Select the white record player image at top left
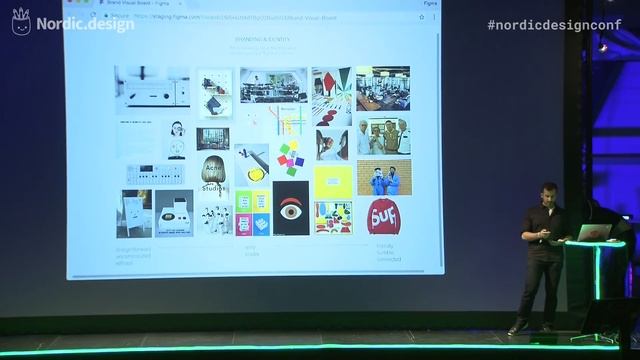Image resolution: width=640 pixels, height=360 pixels. point(153,89)
